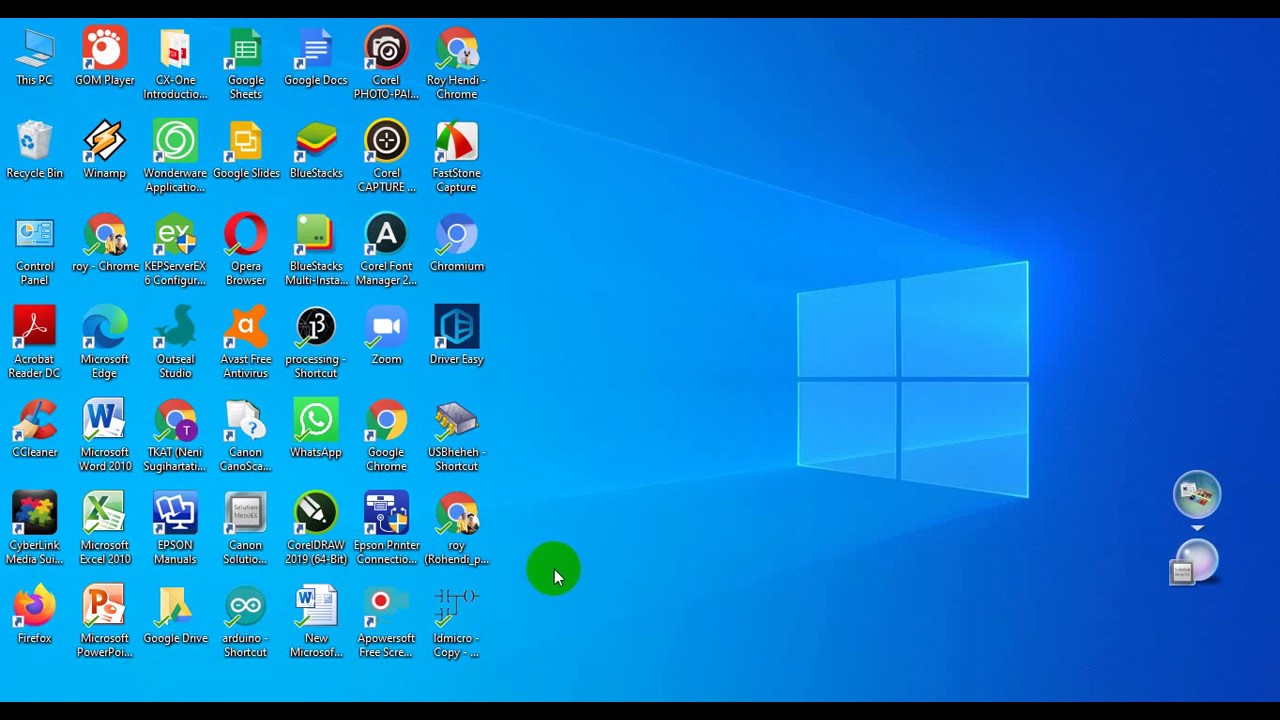Launch Apowersoft Free Screen Recorder icon
Screen dimensions: 1280x720
click(x=386, y=623)
